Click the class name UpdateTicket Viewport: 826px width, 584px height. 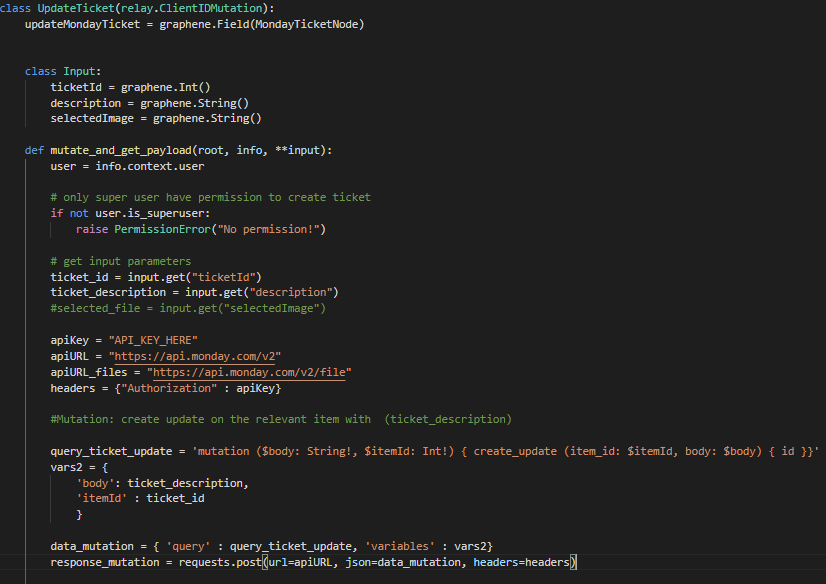[x=75, y=8]
